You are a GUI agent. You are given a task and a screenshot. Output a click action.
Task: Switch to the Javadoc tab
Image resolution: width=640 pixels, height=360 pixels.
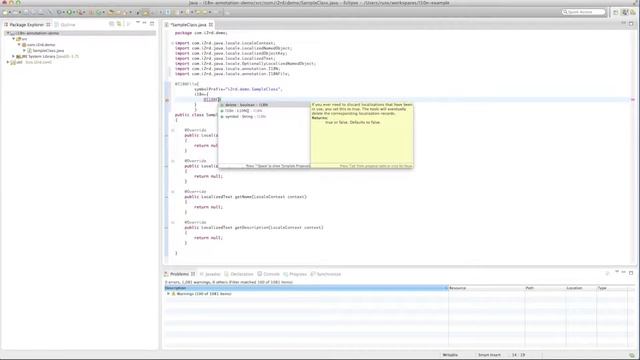[x=210, y=274]
